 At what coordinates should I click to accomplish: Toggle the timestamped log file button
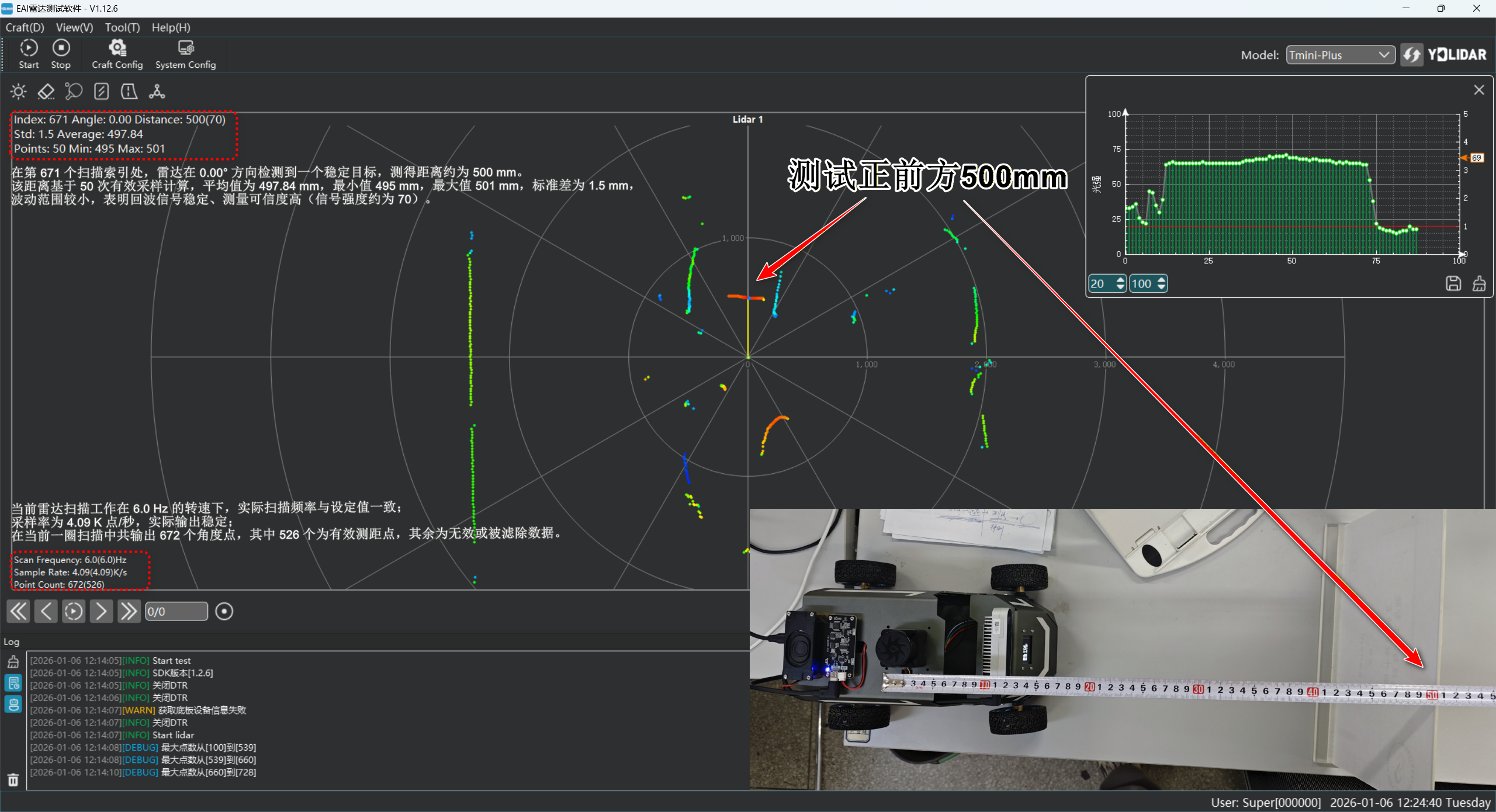pyautogui.click(x=13, y=683)
